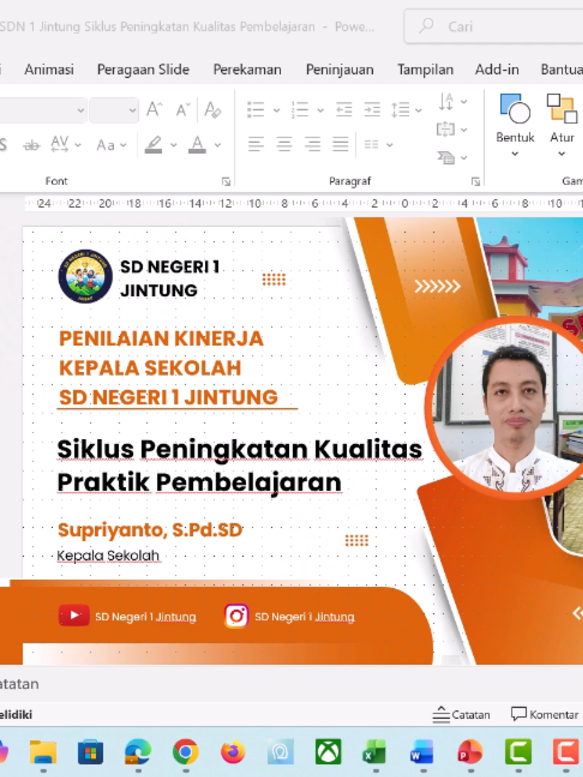Align text left

[x=256, y=145]
